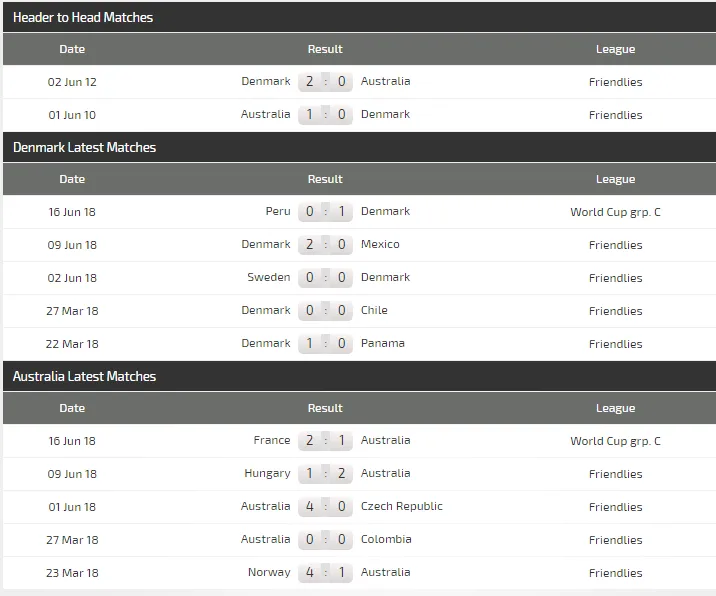Click the 27 Mar 18 date beside Colombia match
Screen dimensions: 716x596
point(72,540)
